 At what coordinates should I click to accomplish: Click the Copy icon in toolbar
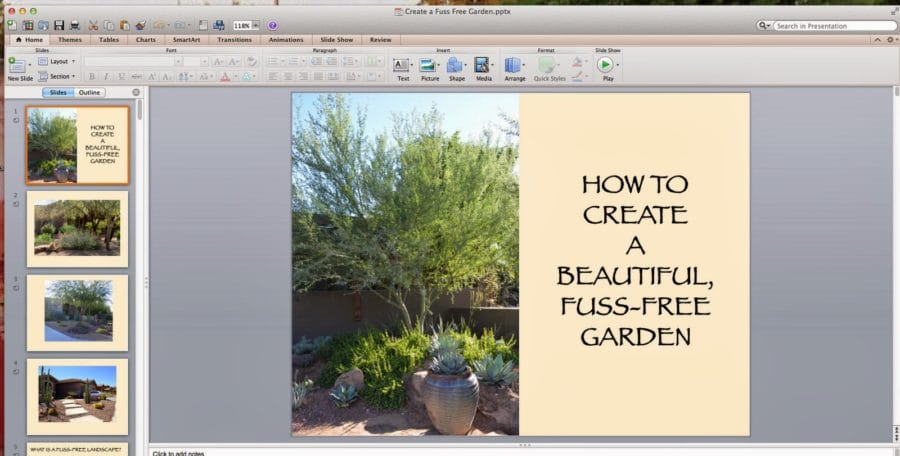click(x=108, y=25)
